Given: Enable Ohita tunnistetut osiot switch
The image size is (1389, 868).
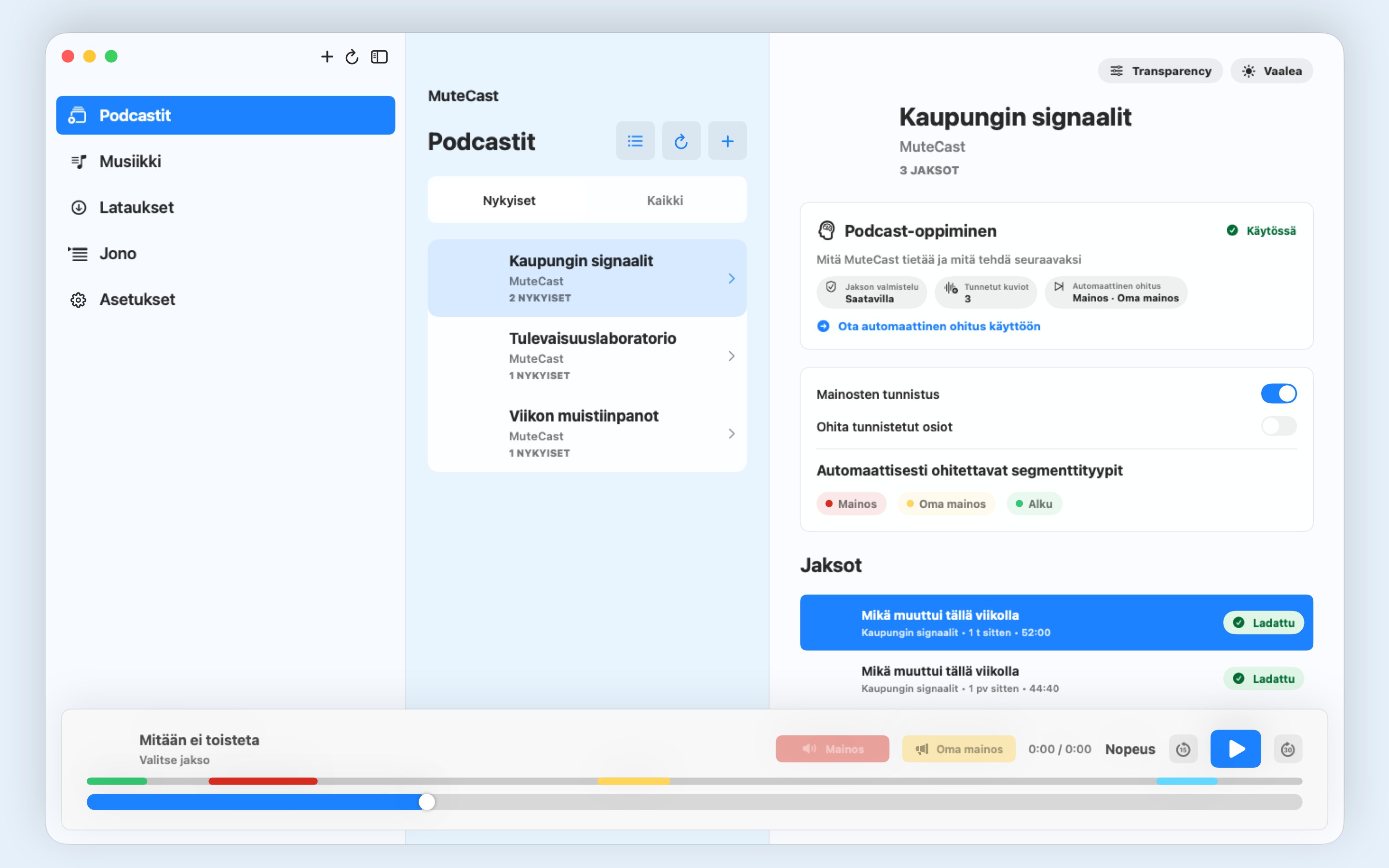Looking at the screenshot, I should tap(1278, 426).
